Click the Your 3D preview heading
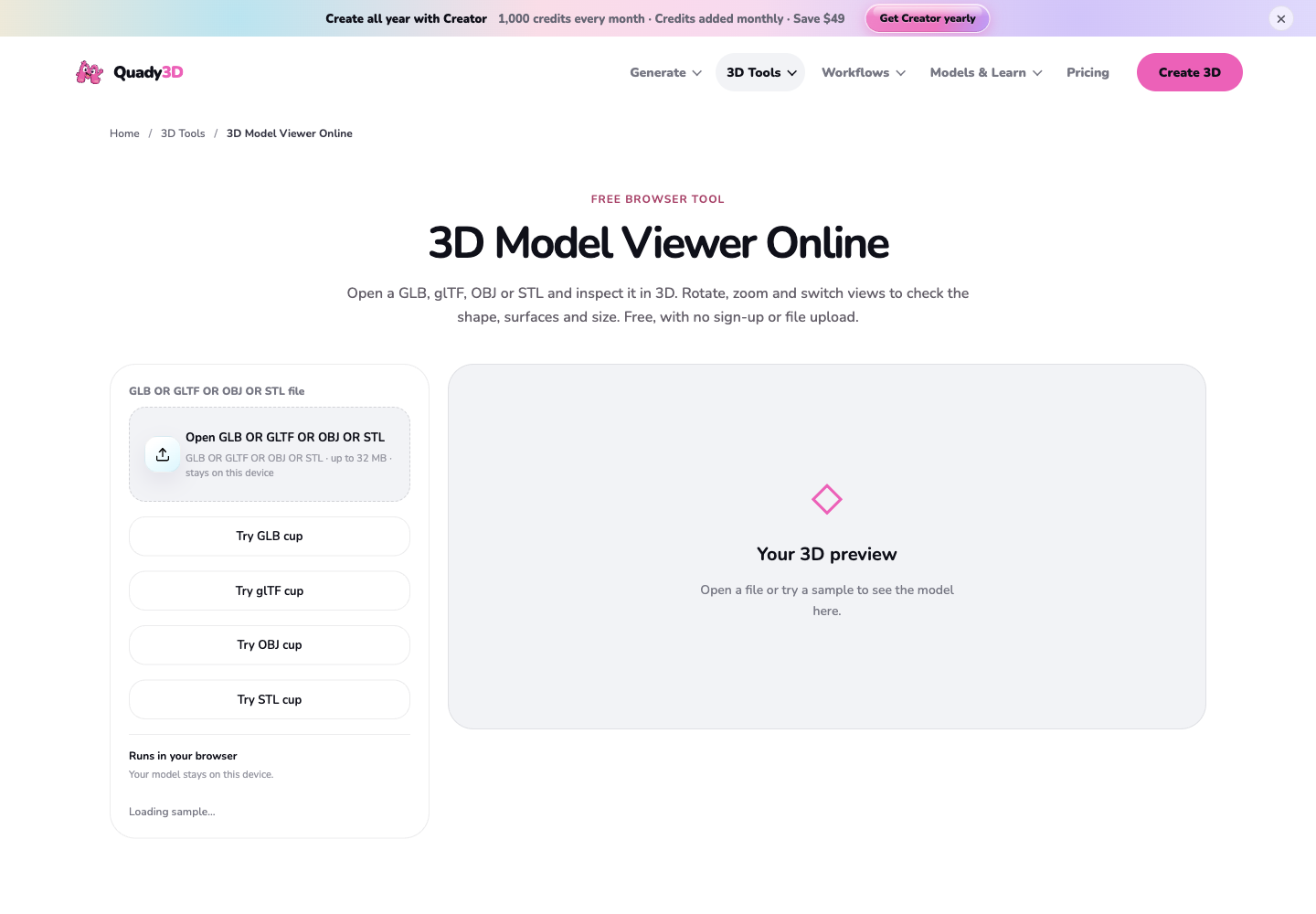 tap(827, 554)
